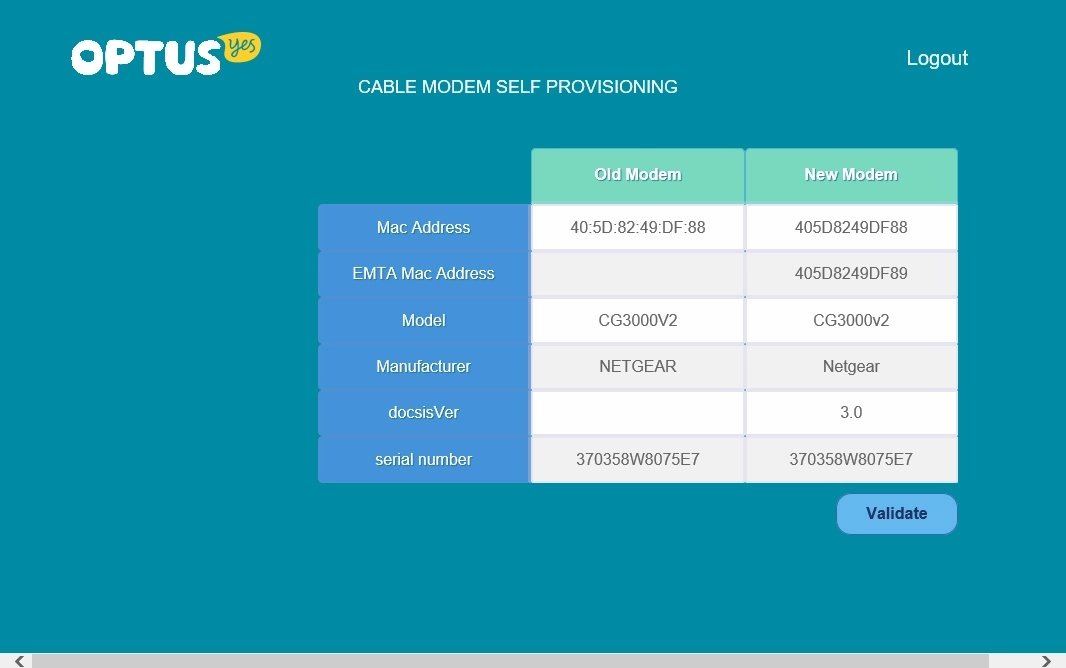
Task: Click the Cable Modem Self Provisioning heading
Action: click(x=518, y=87)
